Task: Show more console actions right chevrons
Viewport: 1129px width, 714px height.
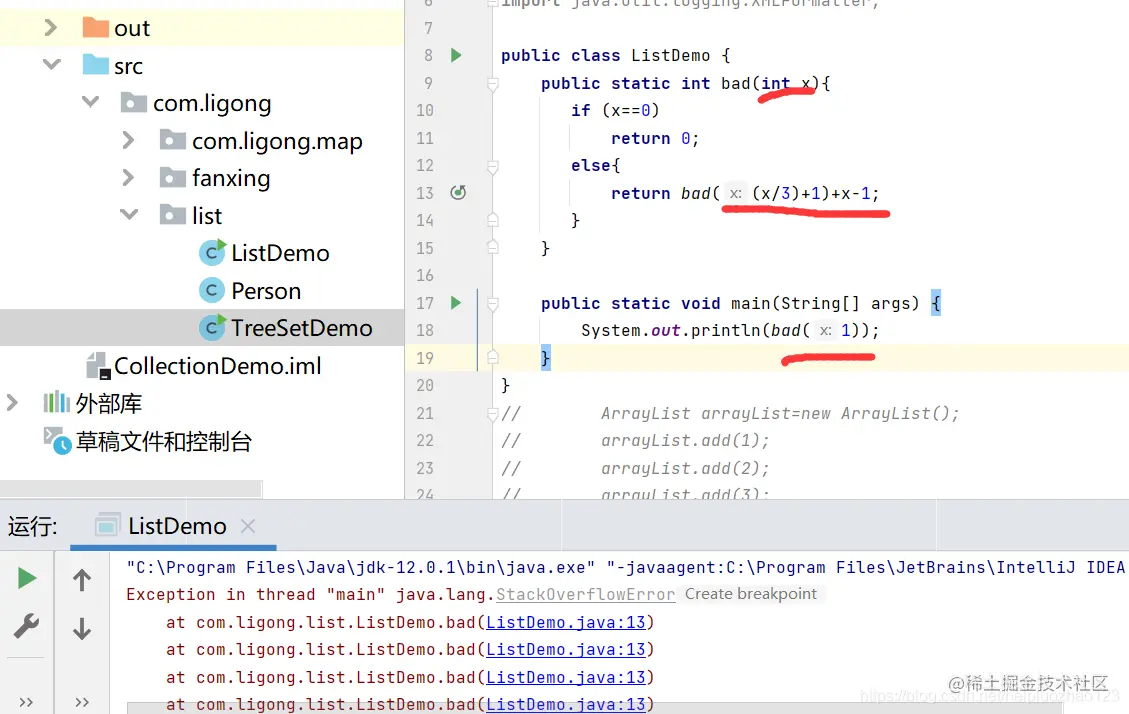Action: 82,702
